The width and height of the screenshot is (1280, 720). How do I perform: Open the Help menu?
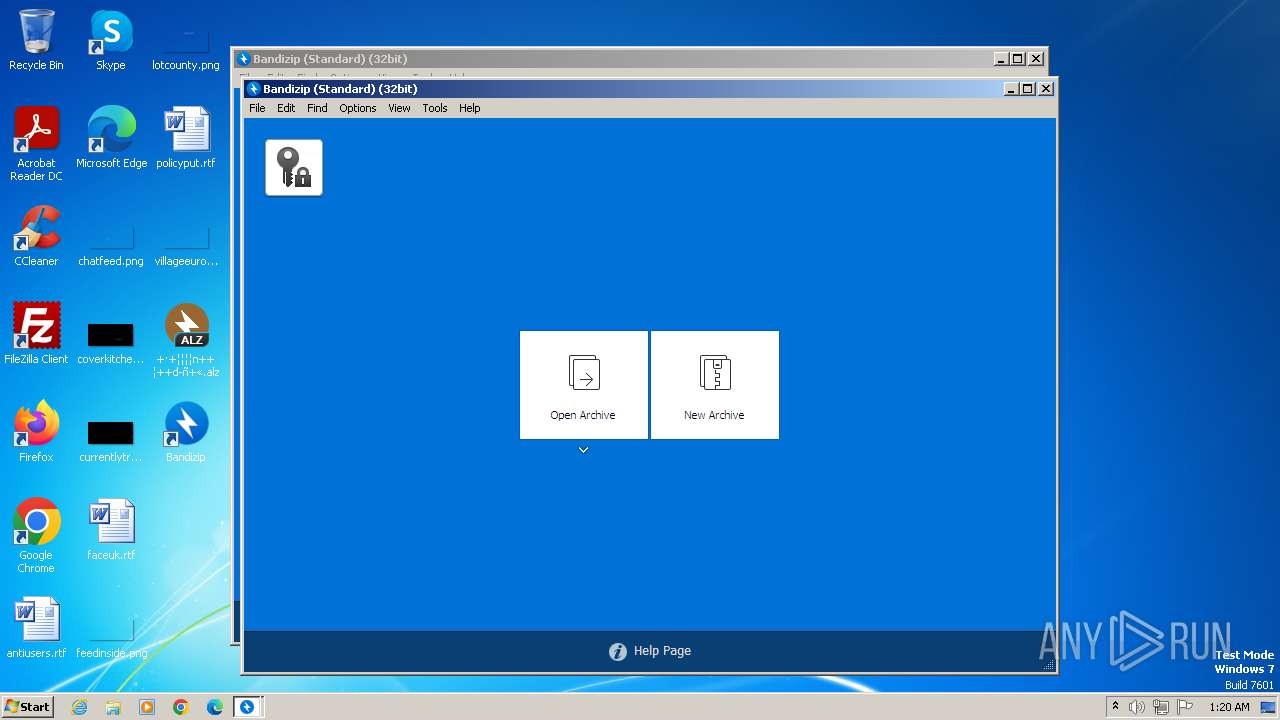click(x=469, y=108)
